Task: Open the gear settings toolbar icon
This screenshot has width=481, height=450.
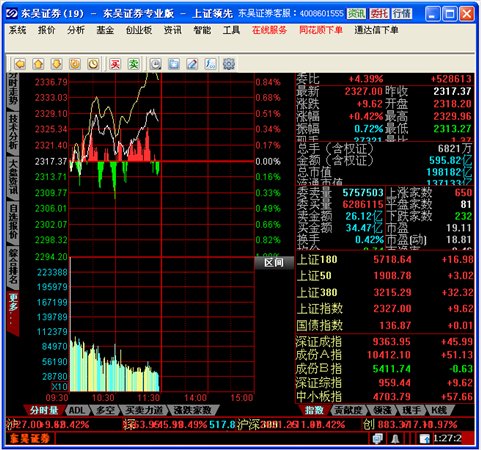Action: point(229,64)
